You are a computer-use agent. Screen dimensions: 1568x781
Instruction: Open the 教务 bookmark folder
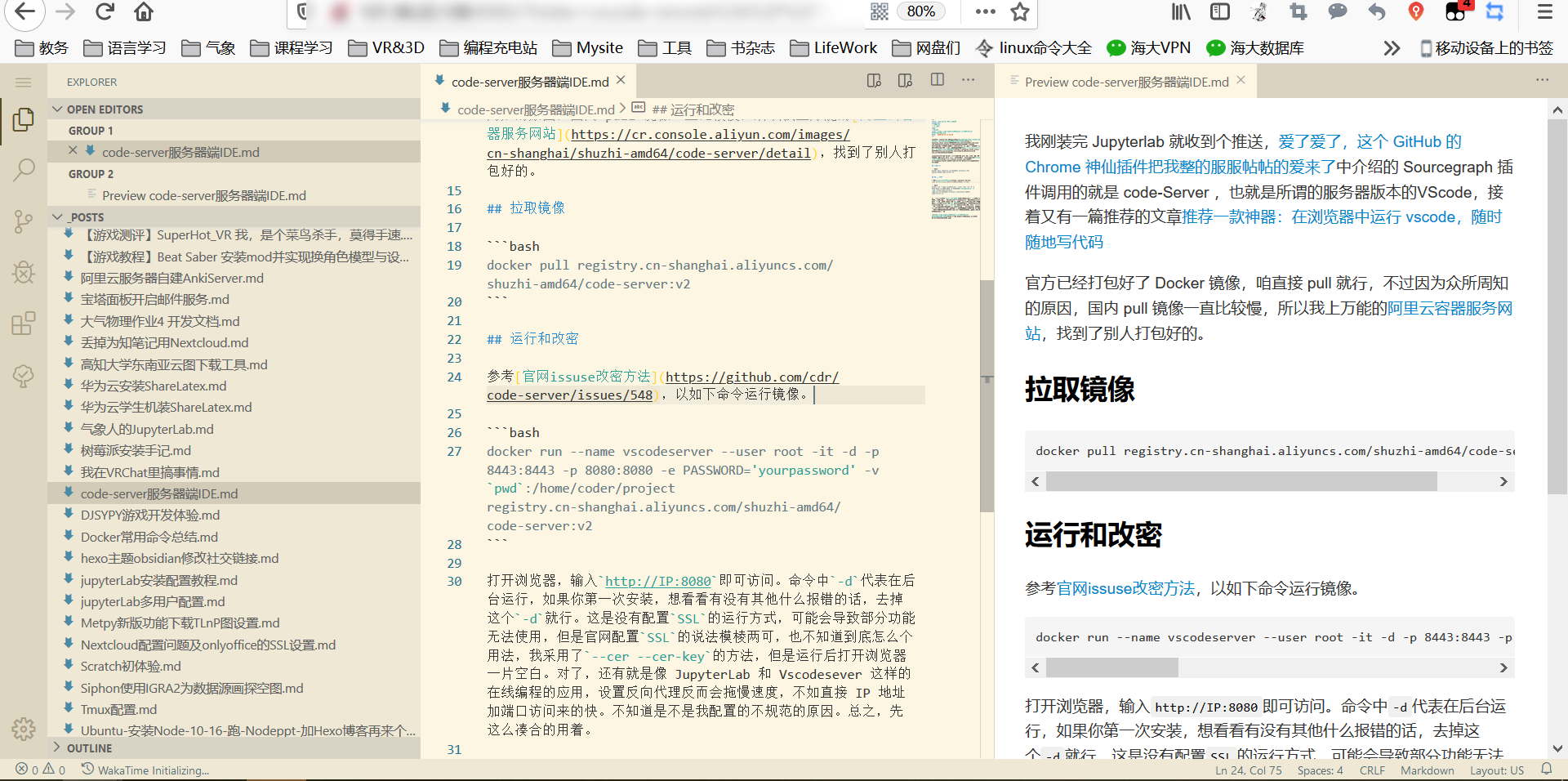click(42, 48)
